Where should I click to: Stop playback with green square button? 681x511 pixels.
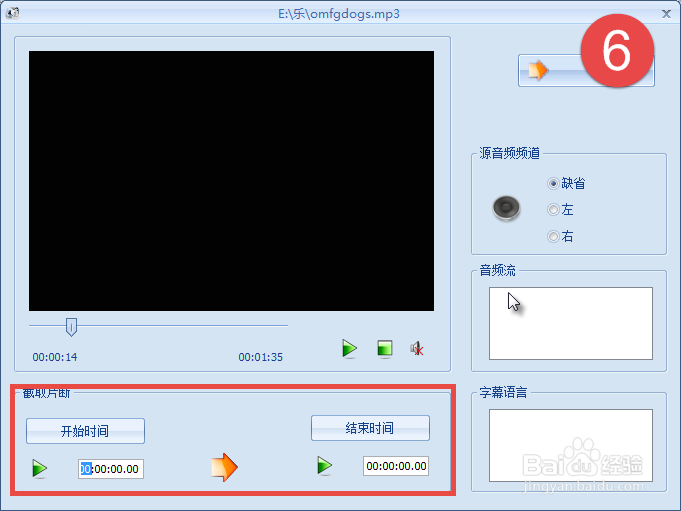click(385, 348)
